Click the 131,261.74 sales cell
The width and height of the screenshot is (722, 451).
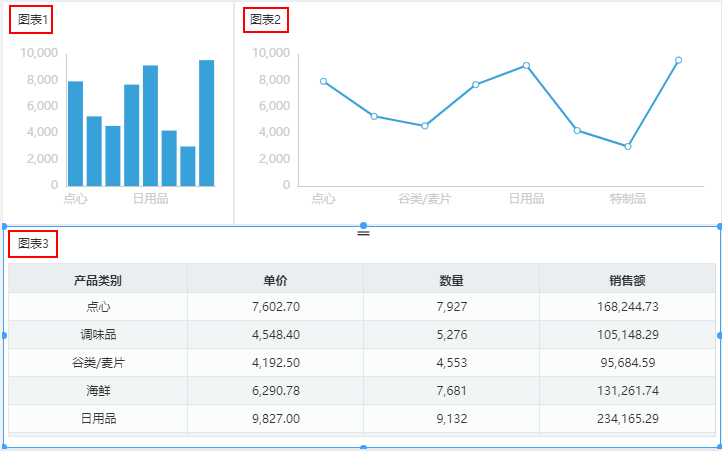[x=627, y=391]
